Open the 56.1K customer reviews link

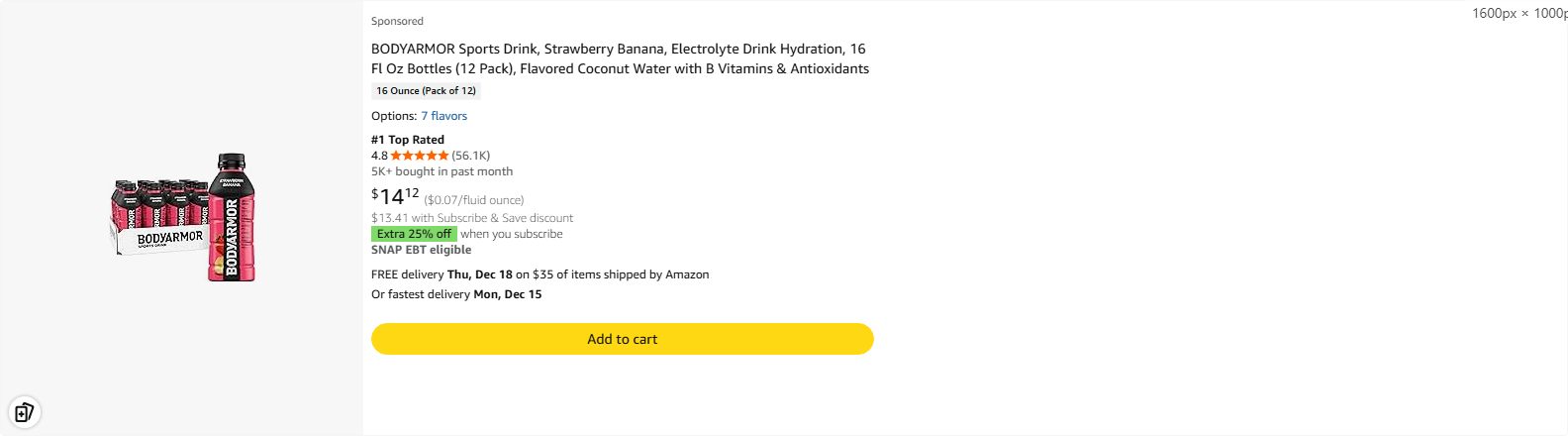pos(471,156)
